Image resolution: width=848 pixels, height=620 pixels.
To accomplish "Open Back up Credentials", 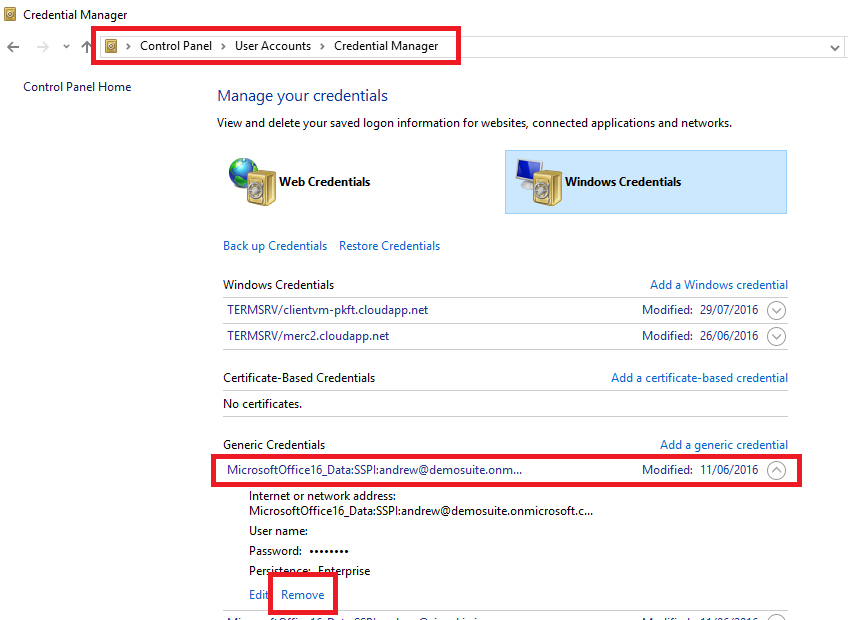I will 275,245.
